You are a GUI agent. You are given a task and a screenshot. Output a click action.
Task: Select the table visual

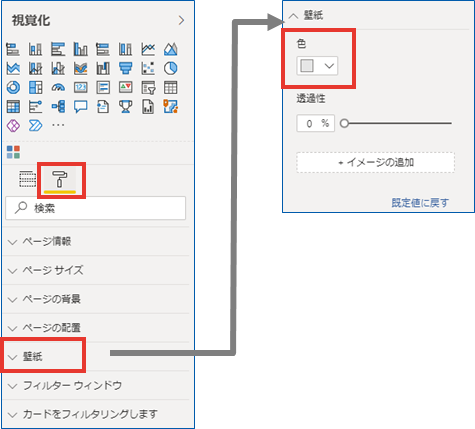[x=170, y=88]
